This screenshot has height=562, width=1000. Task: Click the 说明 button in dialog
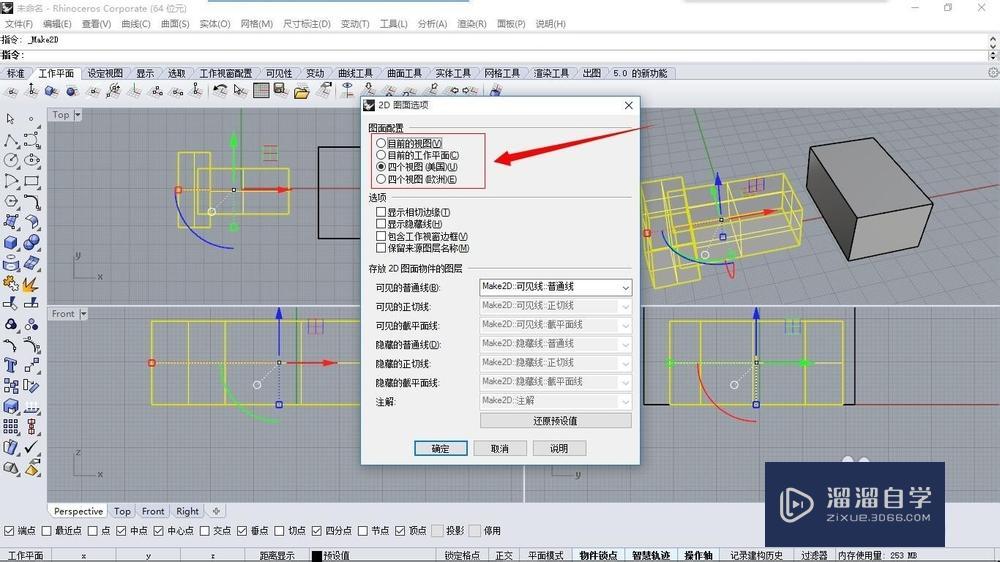(x=559, y=448)
